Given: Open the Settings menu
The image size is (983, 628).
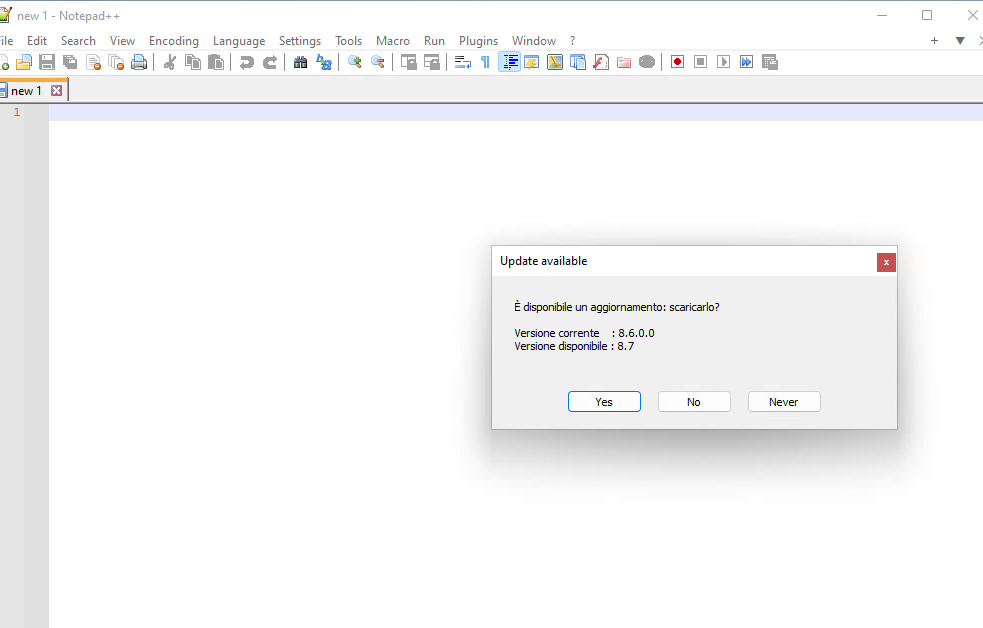Looking at the screenshot, I should click(300, 41).
